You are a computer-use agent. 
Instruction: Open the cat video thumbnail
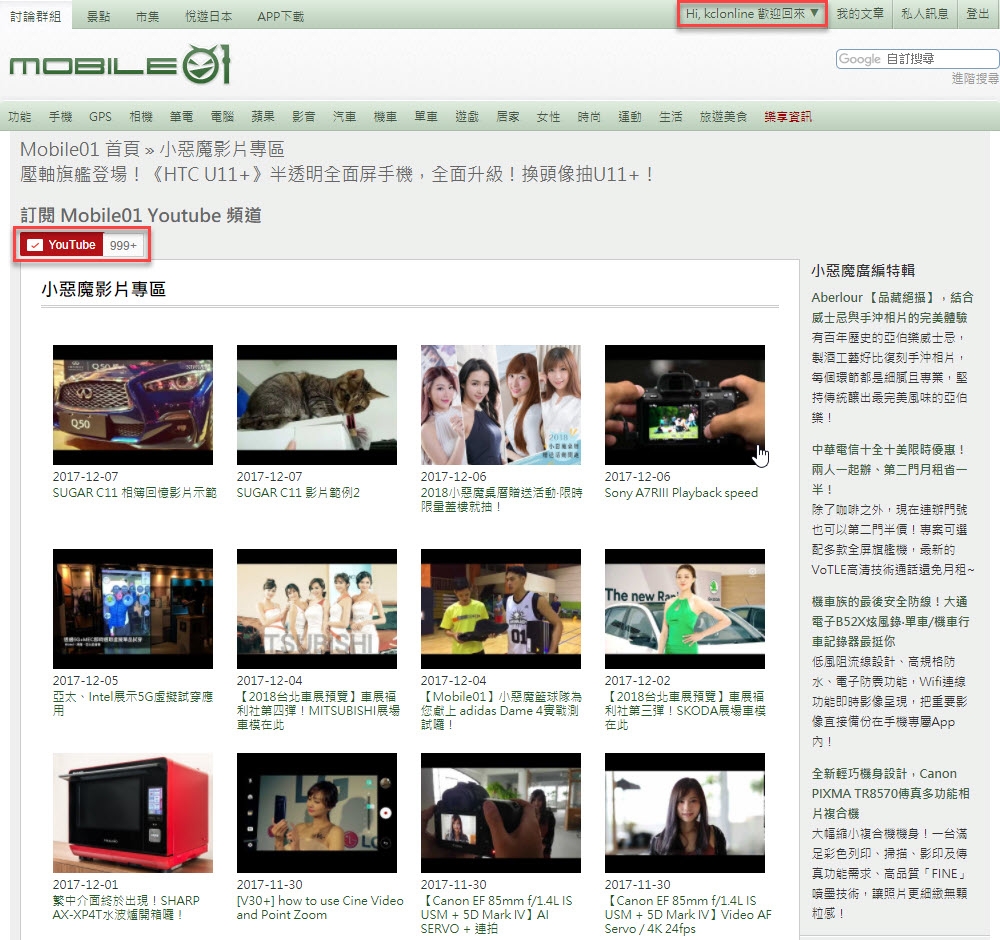(x=316, y=405)
